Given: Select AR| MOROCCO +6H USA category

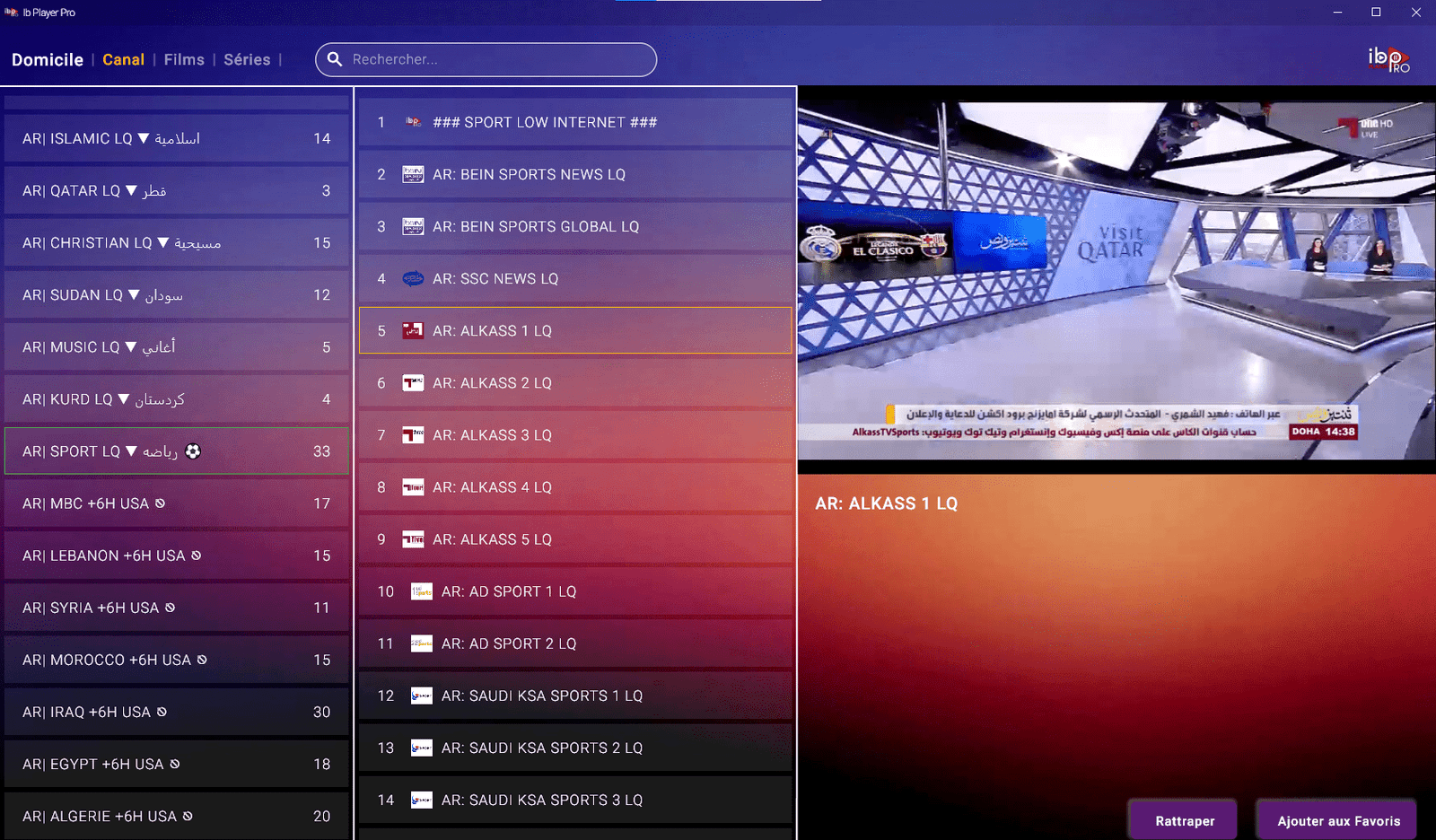Looking at the screenshot, I should [177, 660].
